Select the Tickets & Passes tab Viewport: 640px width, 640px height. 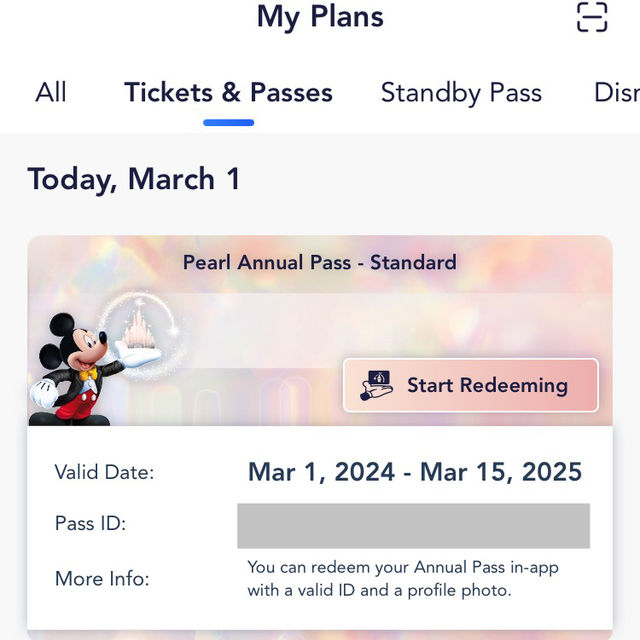229,92
